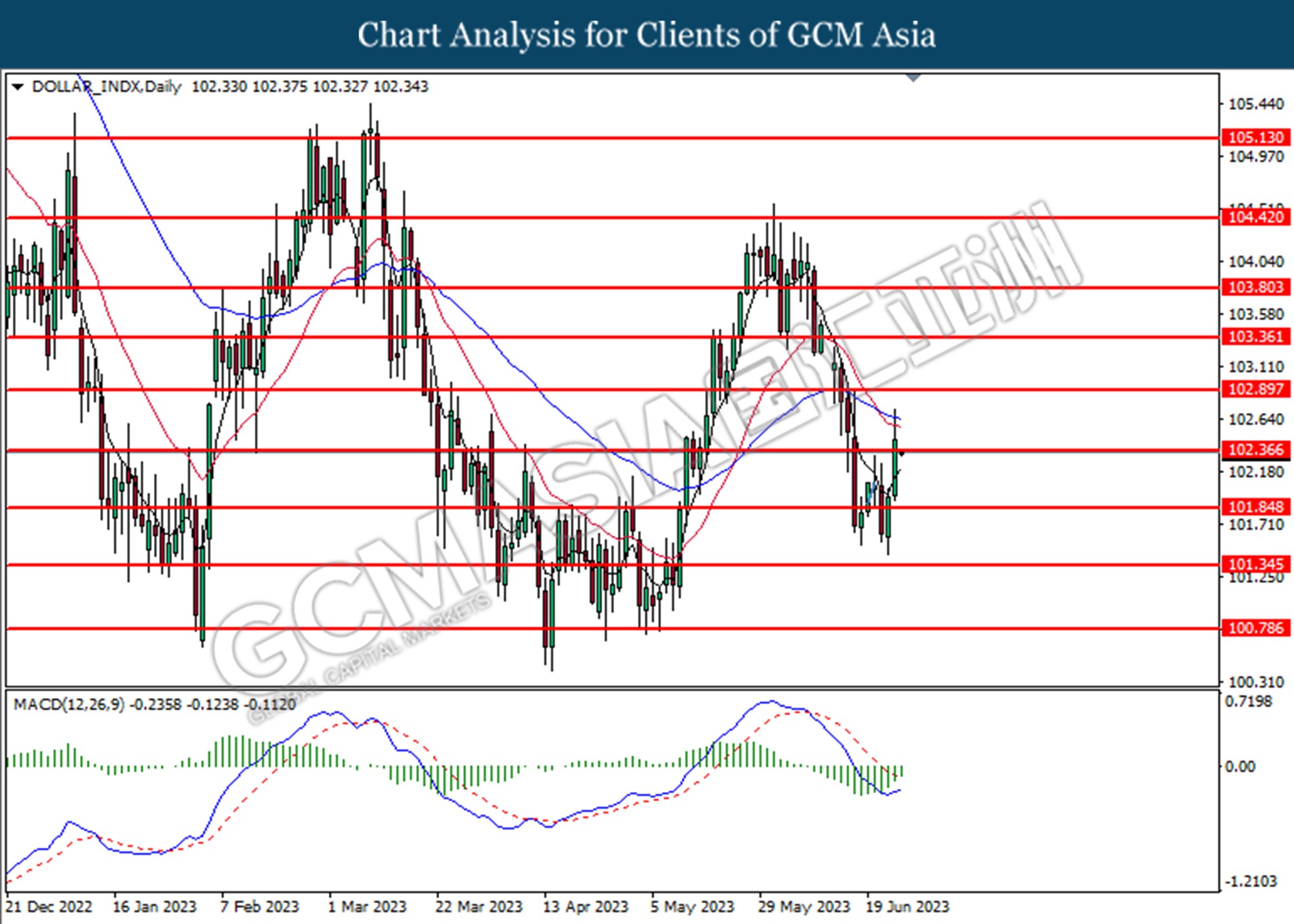Click the 0.00 MACD zero level value
The width and height of the screenshot is (1294, 924).
click(1240, 767)
